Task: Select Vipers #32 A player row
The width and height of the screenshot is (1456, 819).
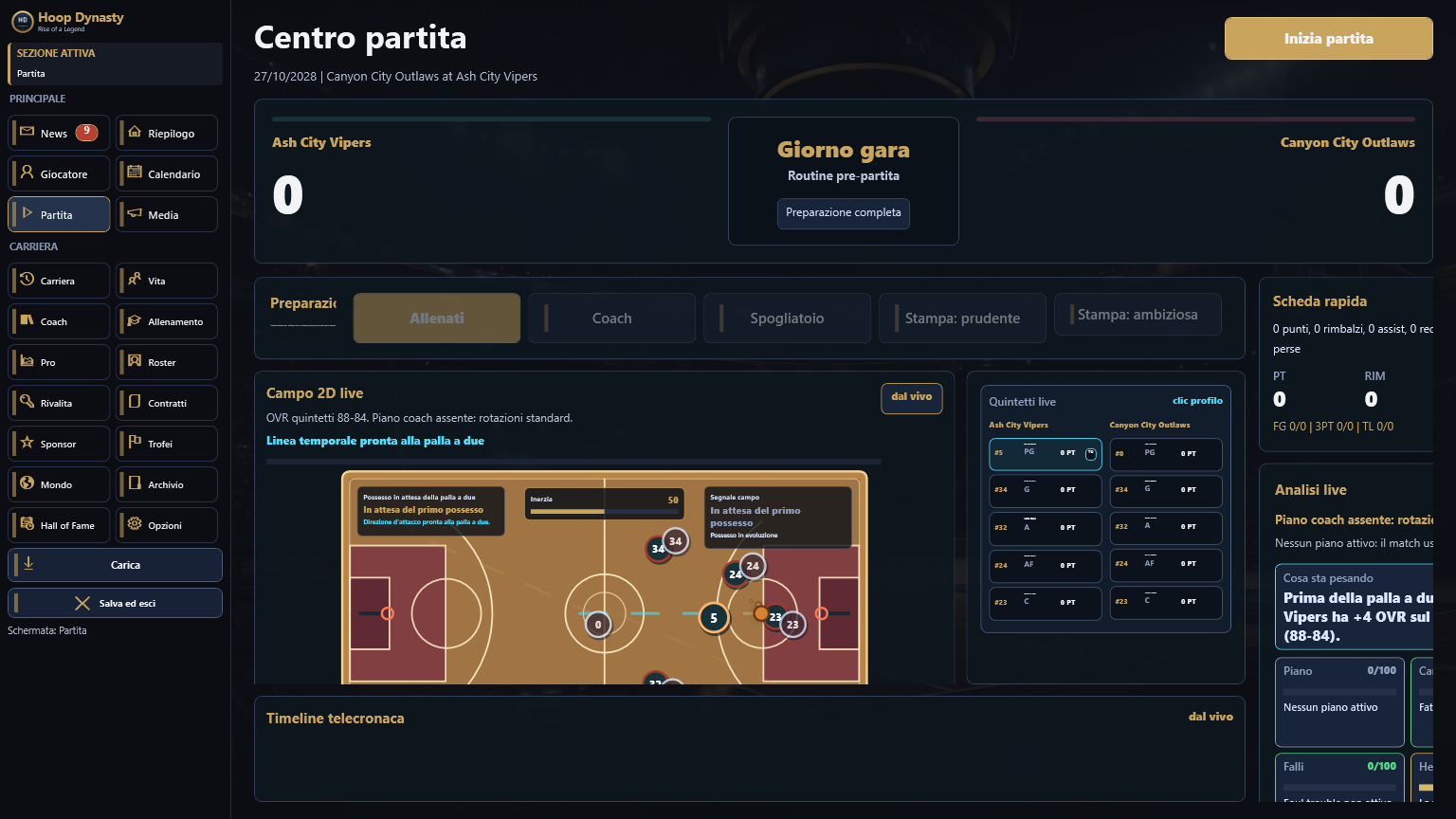Action: (x=1046, y=528)
